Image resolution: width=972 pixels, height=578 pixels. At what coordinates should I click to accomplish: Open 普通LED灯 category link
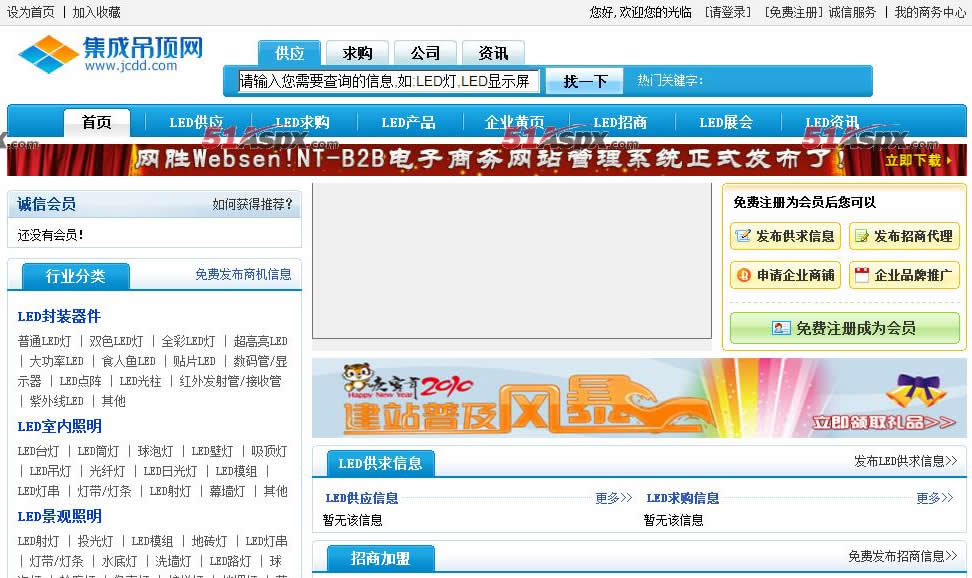pyautogui.click(x=44, y=341)
